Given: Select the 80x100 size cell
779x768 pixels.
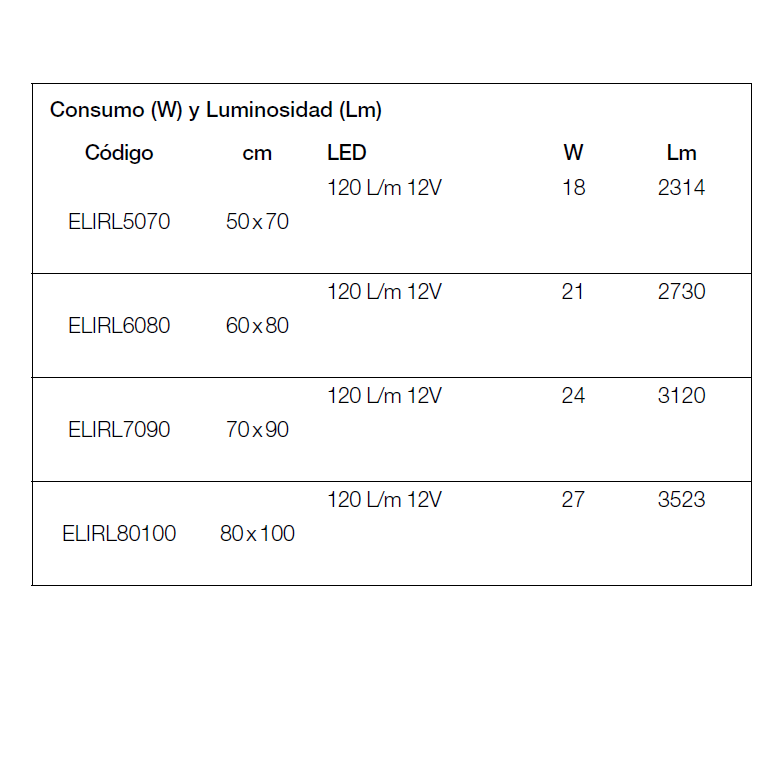Looking at the screenshot, I should tap(257, 534).
